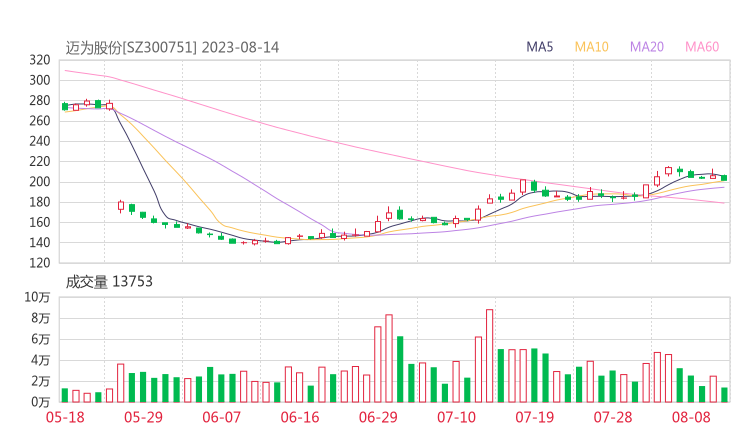Click the 07-10 date label
This screenshot has width=740, height=440.
click(456, 417)
